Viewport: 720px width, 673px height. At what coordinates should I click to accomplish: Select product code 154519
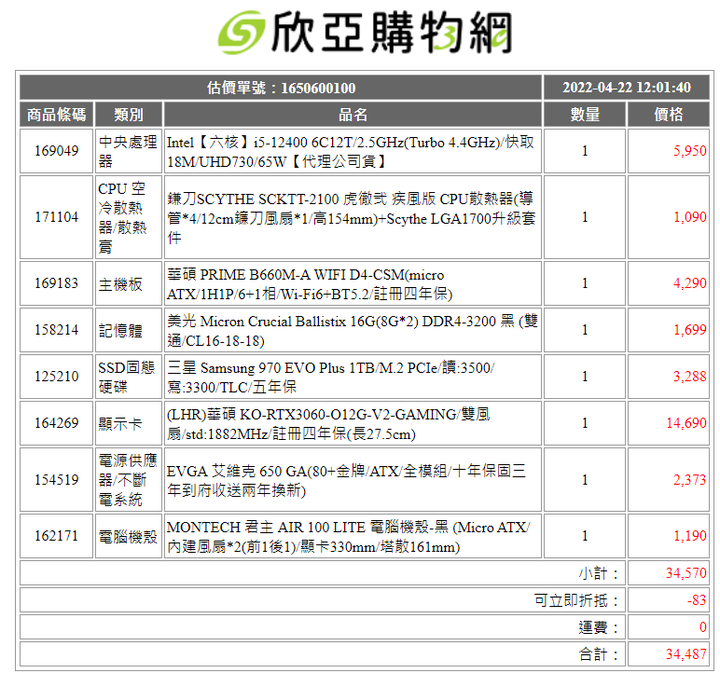(x=56, y=480)
